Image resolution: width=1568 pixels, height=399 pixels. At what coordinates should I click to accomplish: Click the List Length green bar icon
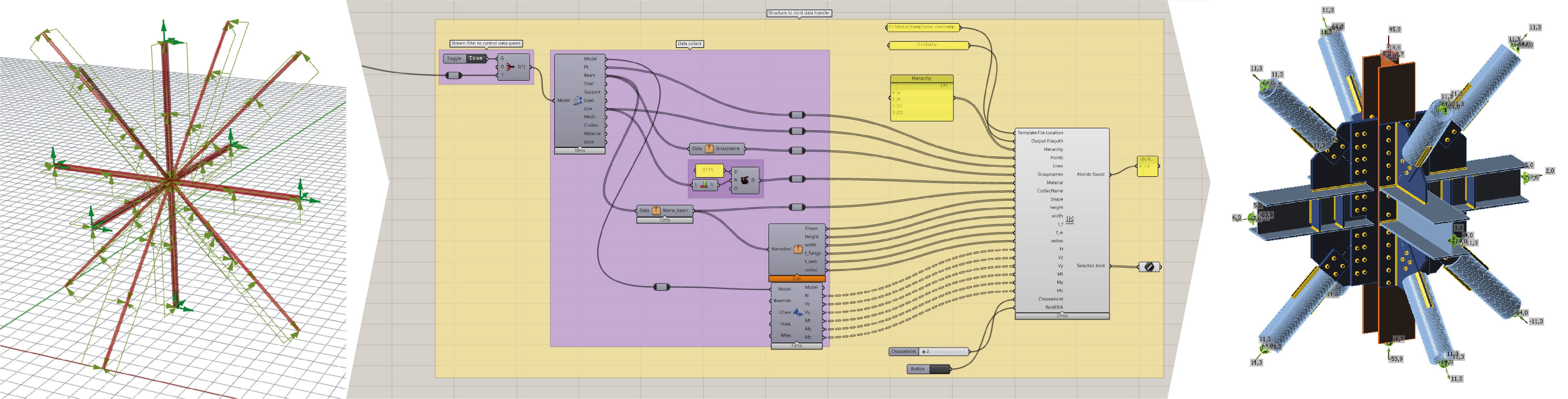(x=704, y=185)
